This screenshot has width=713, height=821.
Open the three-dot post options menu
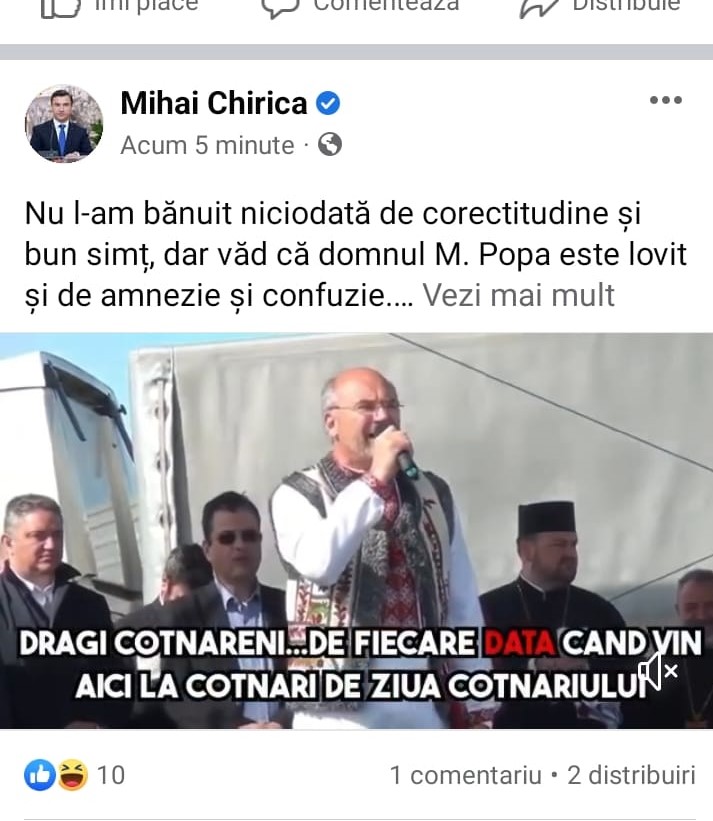[x=665, y=100]
